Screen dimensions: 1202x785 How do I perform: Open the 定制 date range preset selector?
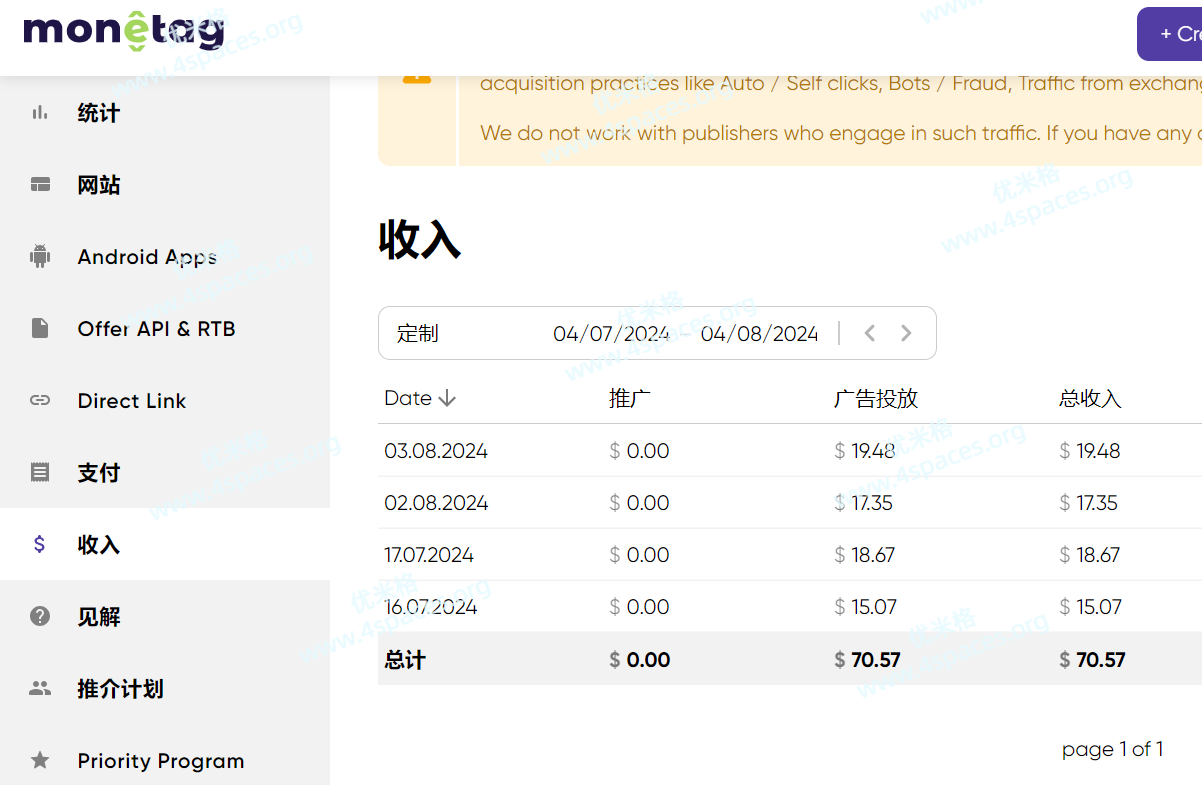click(418, 334)
